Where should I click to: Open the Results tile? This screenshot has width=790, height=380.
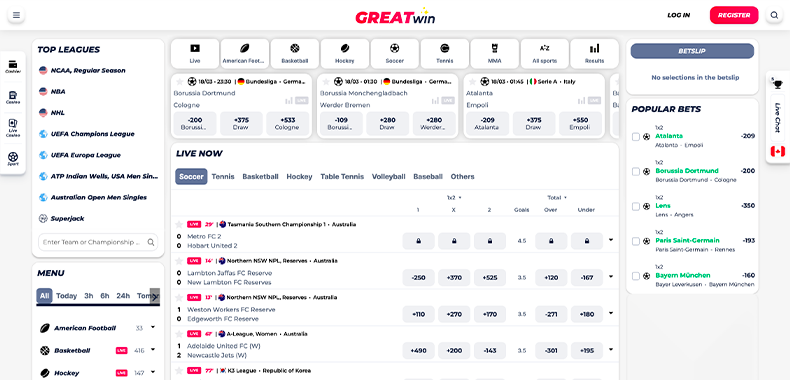click(595, 53)
